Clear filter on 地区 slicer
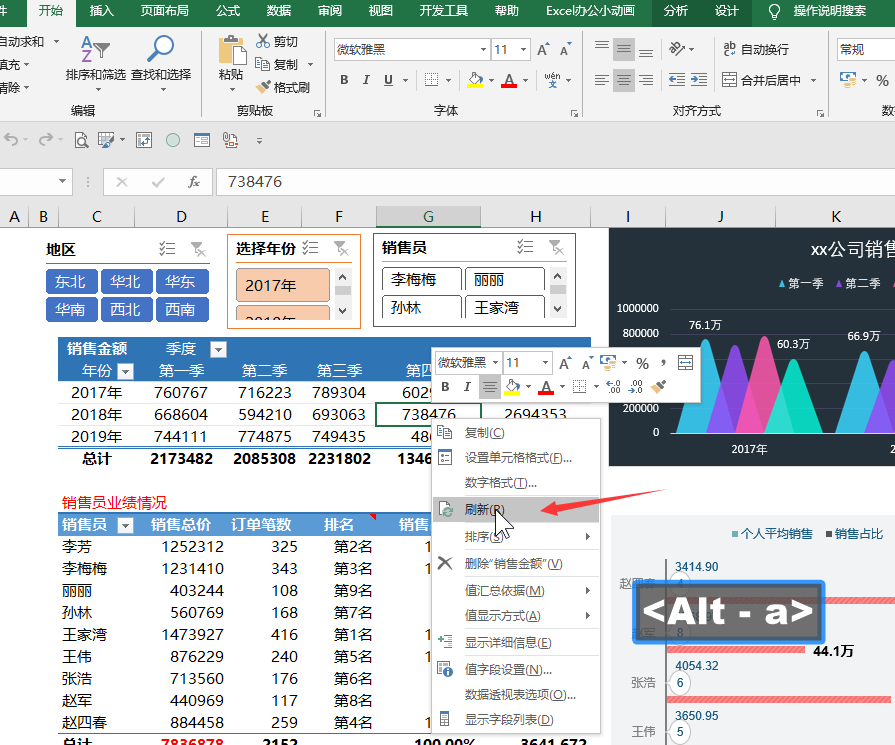This screenshot has height=745, width=895. pyautogui.click(x=199, y=249)
